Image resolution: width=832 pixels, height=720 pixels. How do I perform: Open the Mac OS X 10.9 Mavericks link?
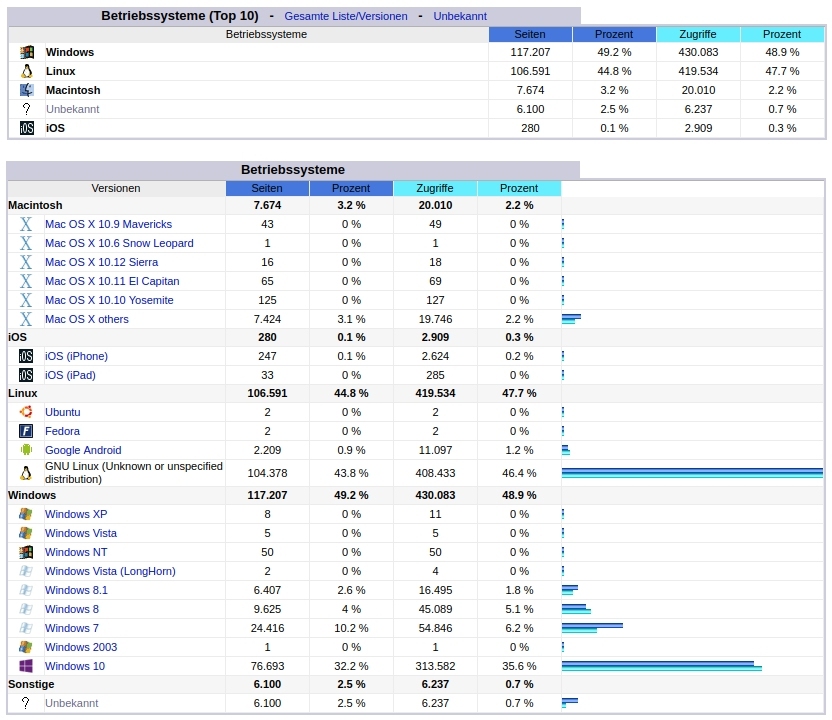pyautogui.click(x=108, y=224)
